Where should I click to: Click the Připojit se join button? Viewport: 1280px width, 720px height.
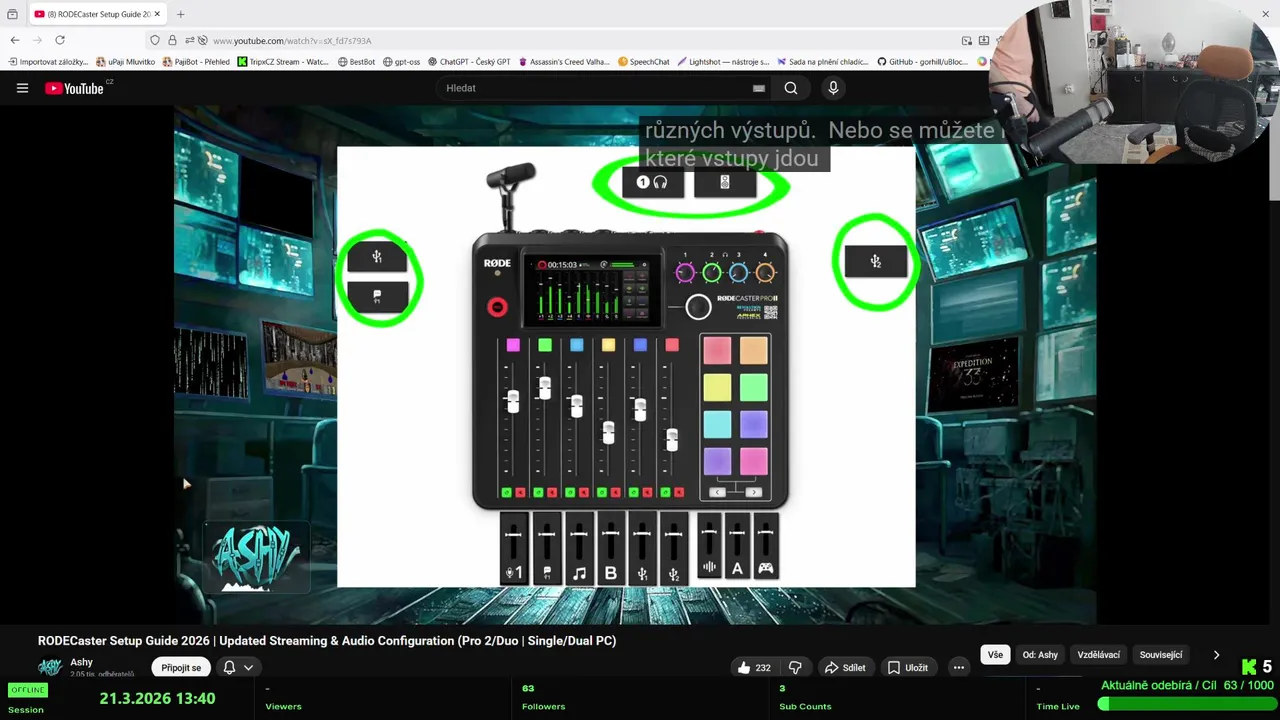click(181, 667)
